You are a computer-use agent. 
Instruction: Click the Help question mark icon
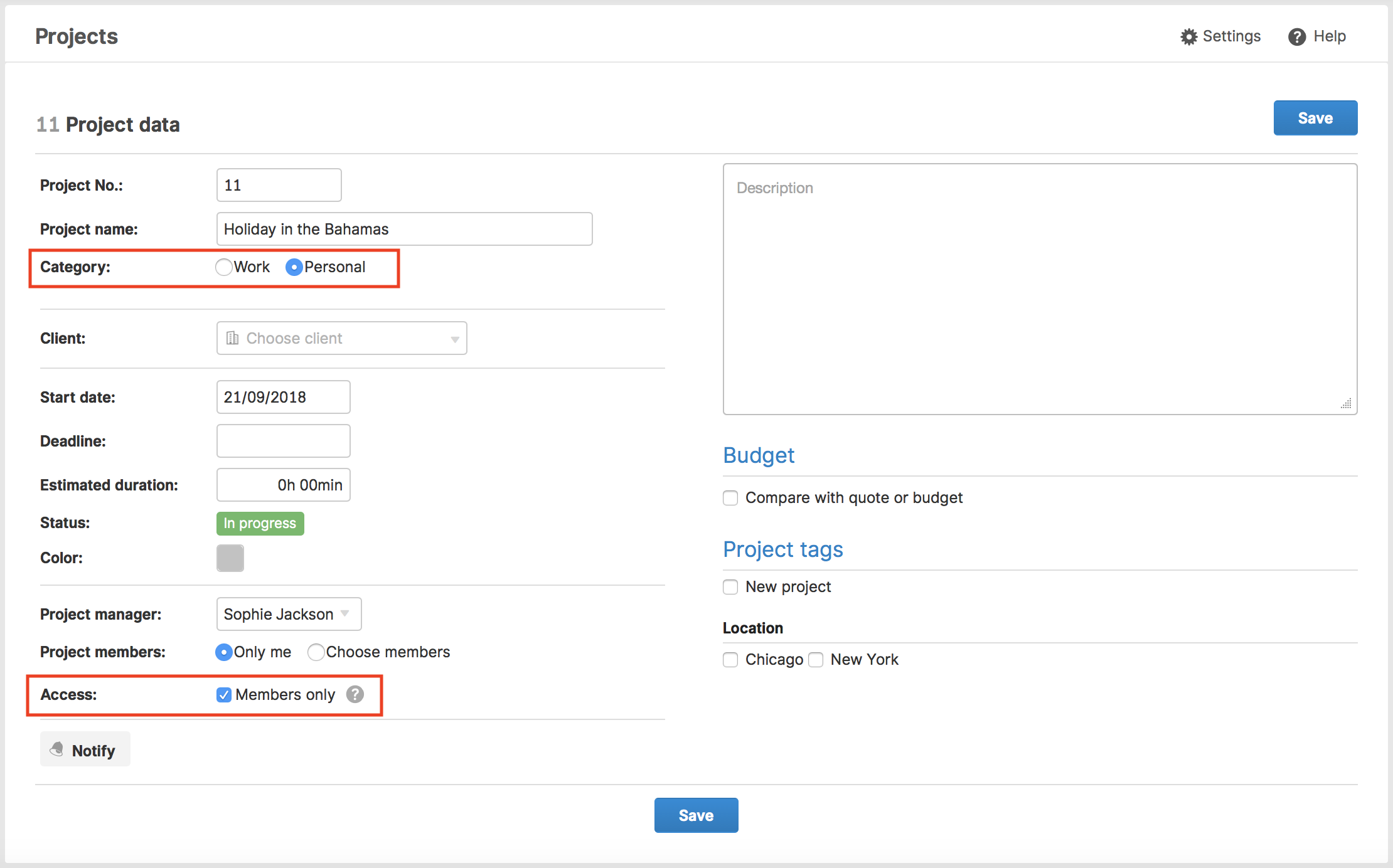1296,37
